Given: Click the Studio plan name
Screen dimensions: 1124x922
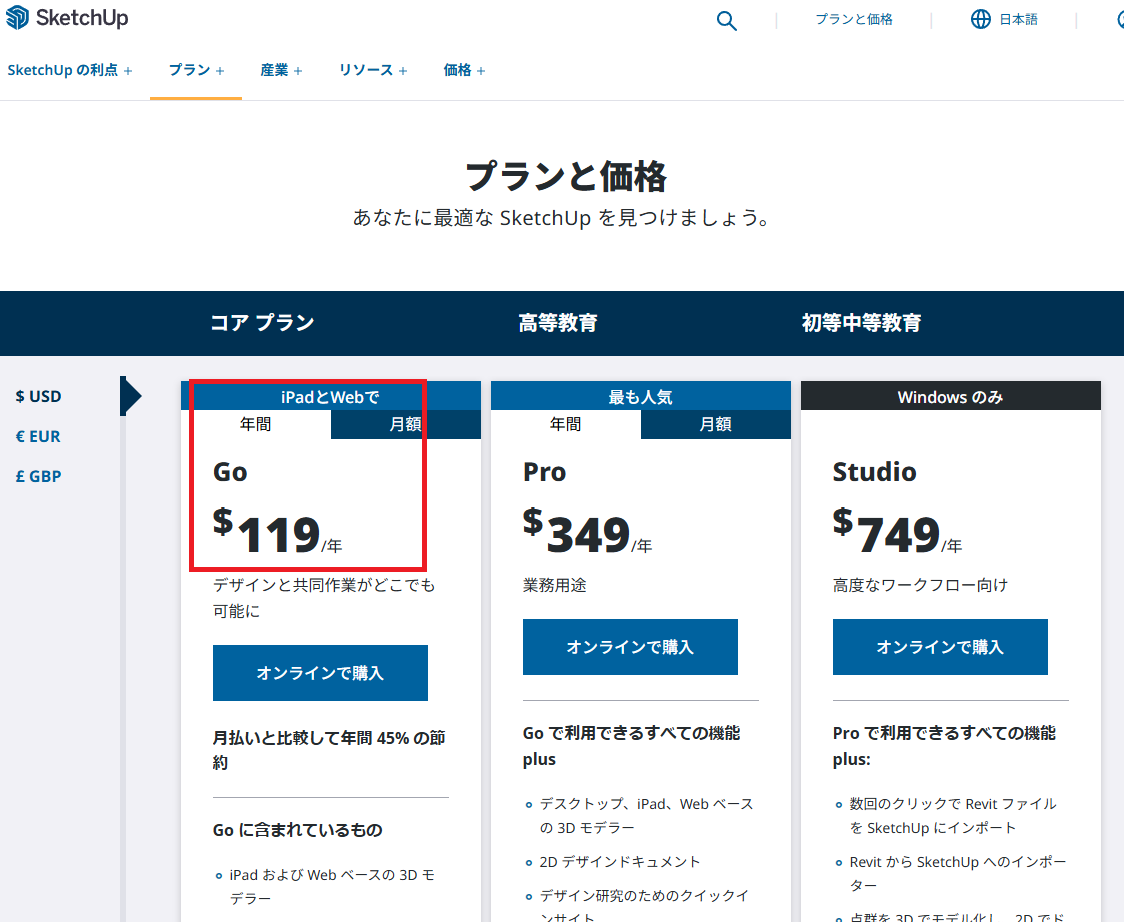Looking at the screenshot, I should (x=875, y=472).
